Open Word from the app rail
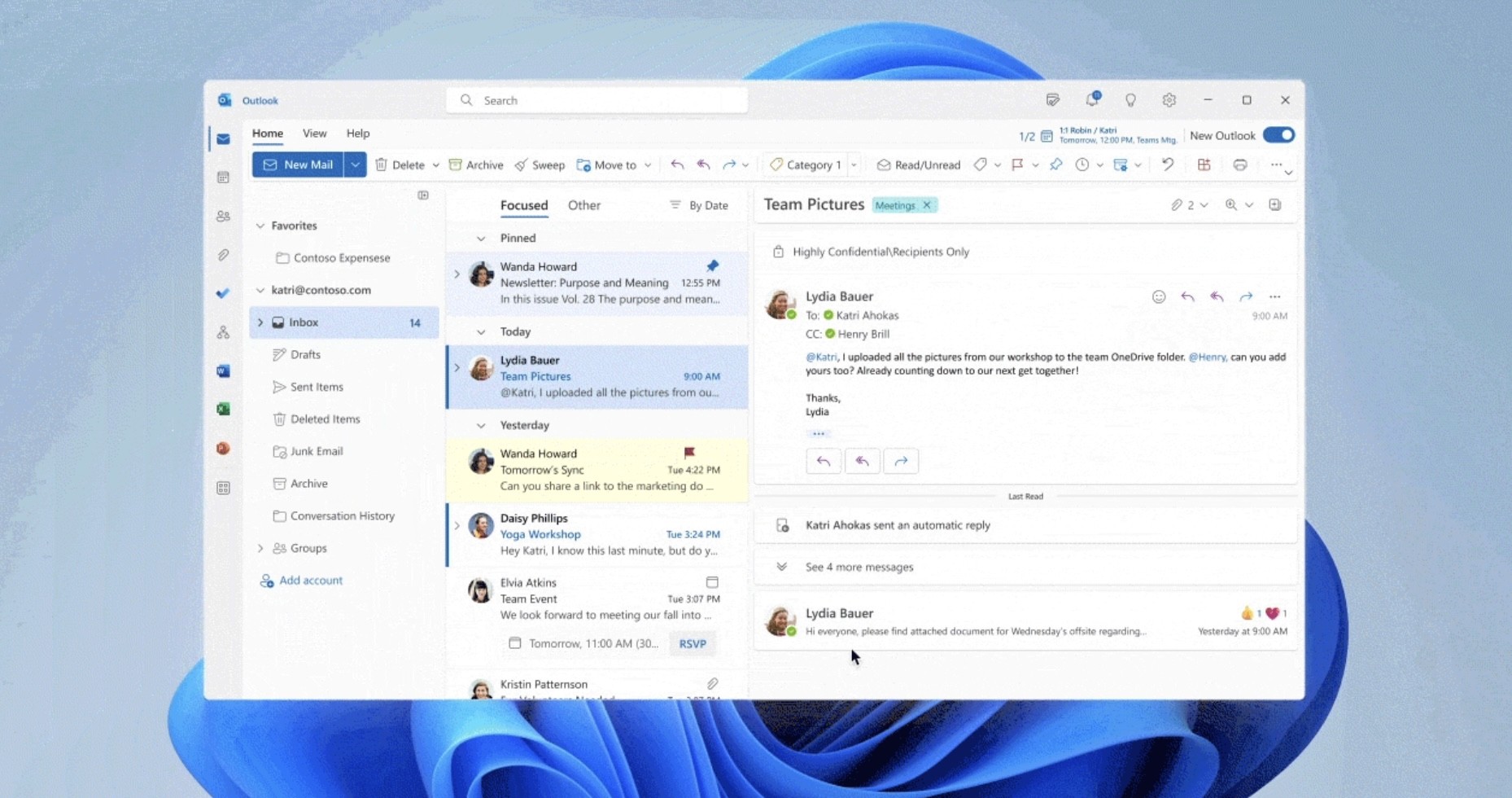 [223, 370]
